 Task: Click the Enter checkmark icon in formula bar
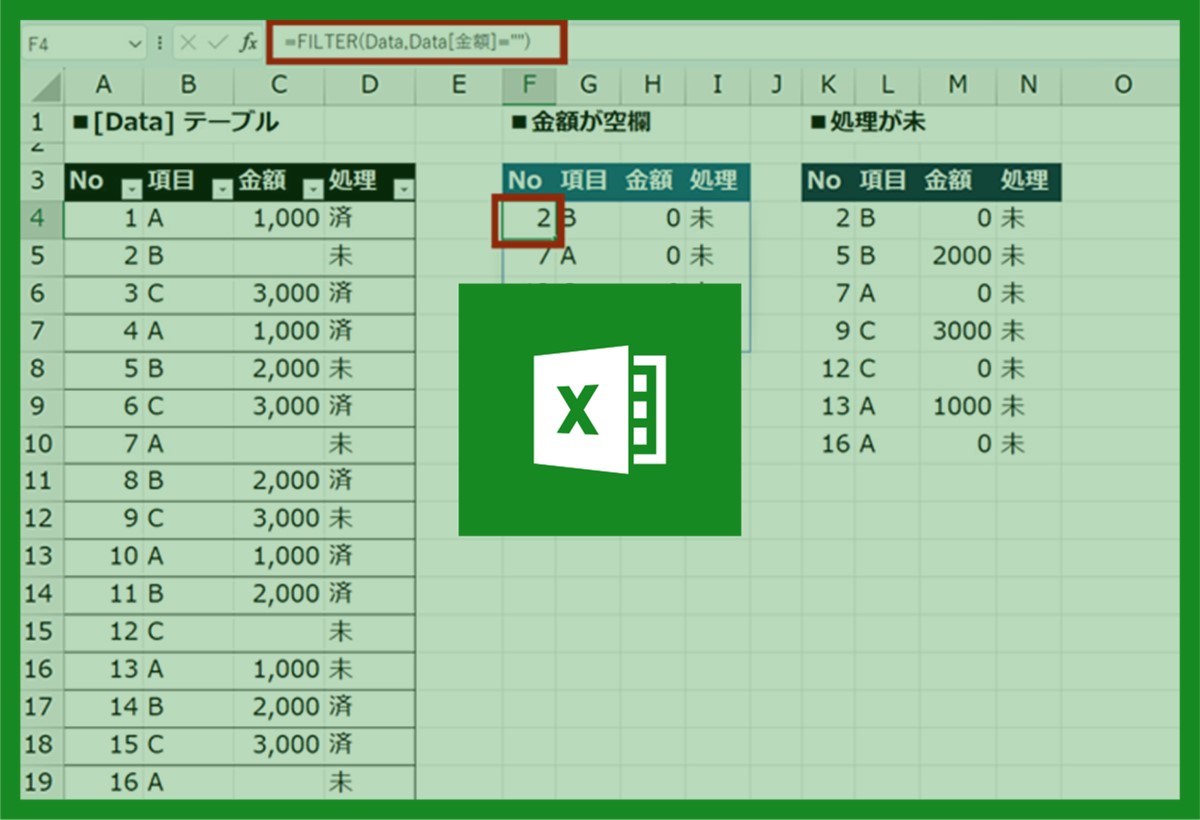click(217, 43)
